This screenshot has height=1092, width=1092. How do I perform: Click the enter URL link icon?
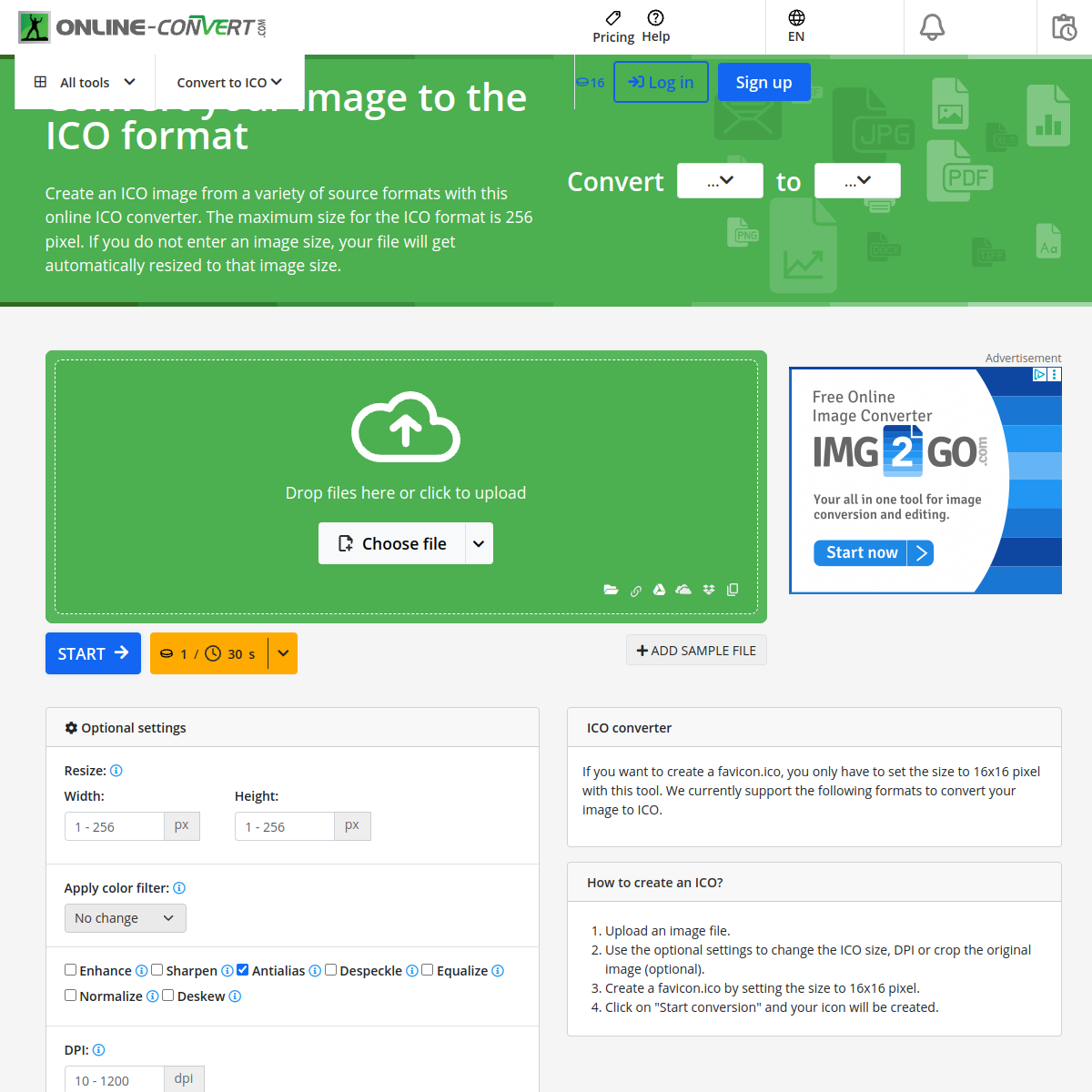click(x=635, y=591)
